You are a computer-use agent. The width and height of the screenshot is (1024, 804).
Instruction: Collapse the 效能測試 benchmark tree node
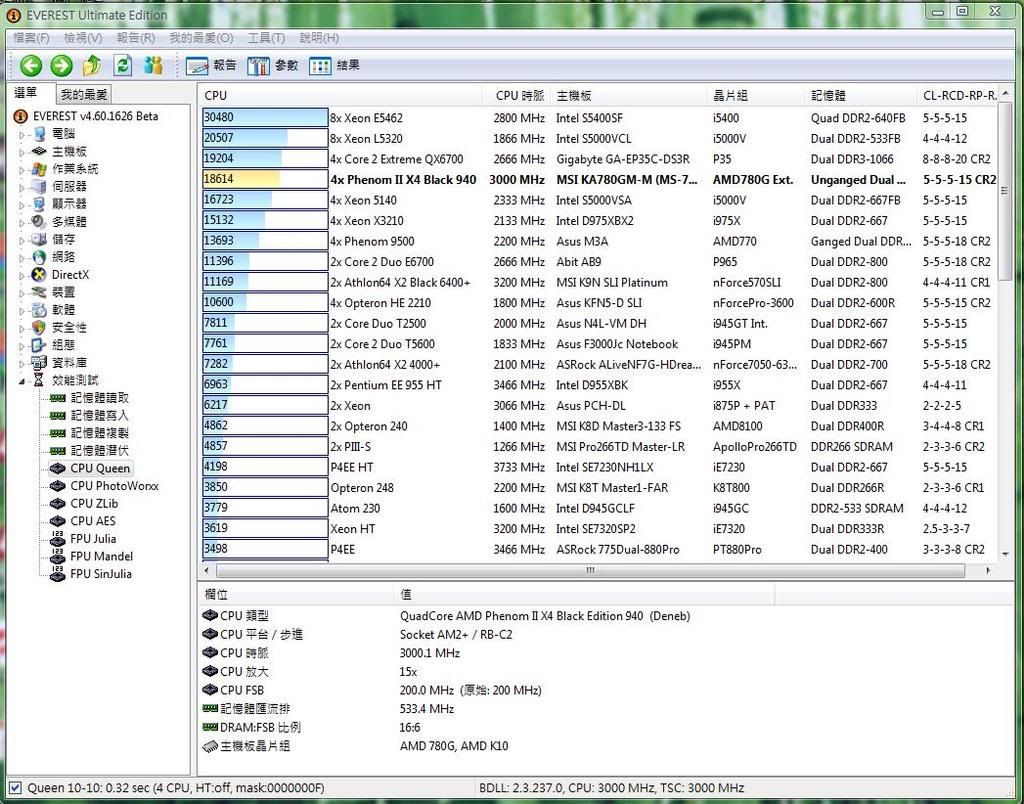(x=22, y=381)
